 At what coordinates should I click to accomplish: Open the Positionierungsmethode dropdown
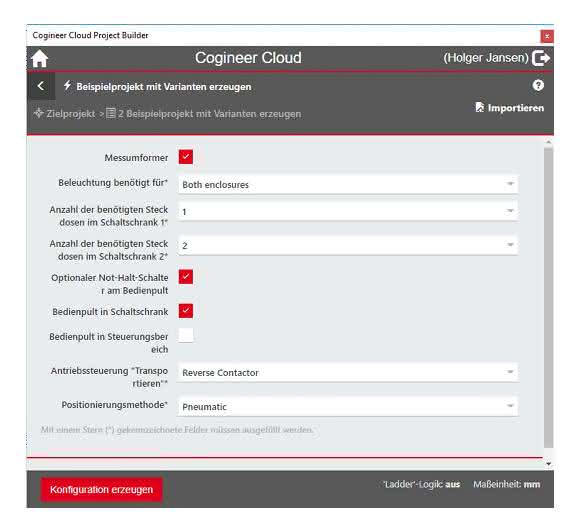coord(347,406)
